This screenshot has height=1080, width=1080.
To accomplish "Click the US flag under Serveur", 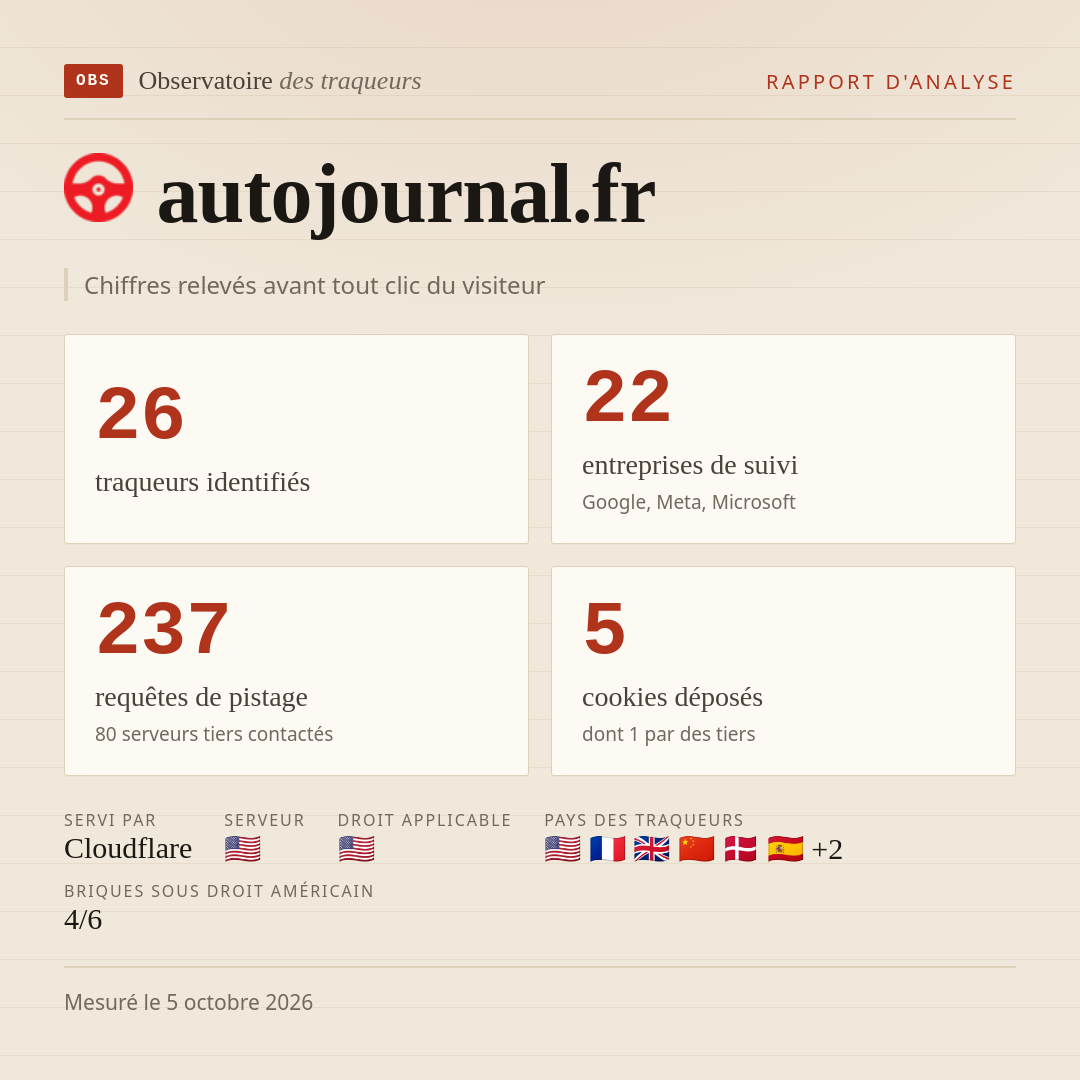I will pyautogui.click(x=242, y=849).
